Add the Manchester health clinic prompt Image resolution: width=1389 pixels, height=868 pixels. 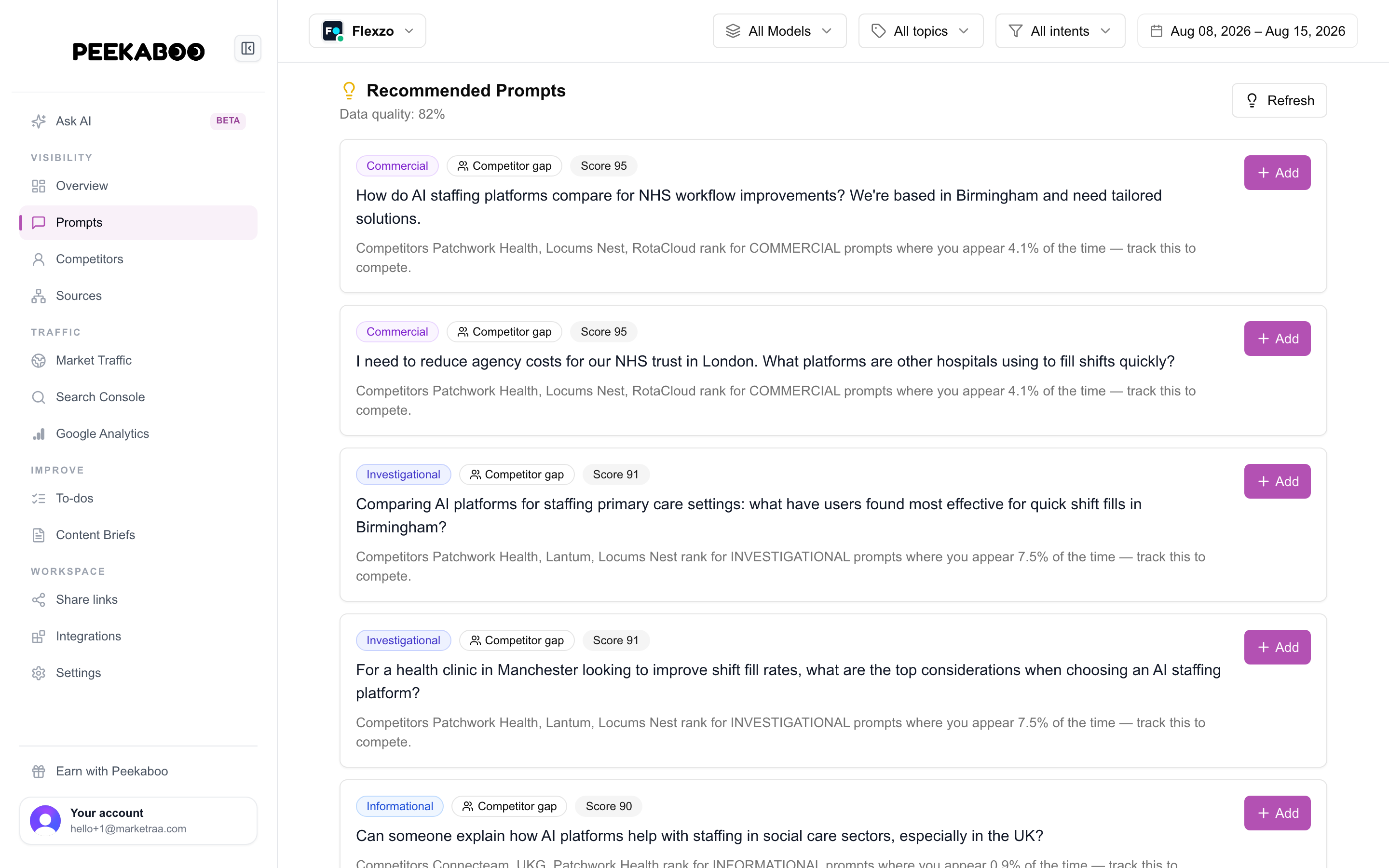(1277, 648)
